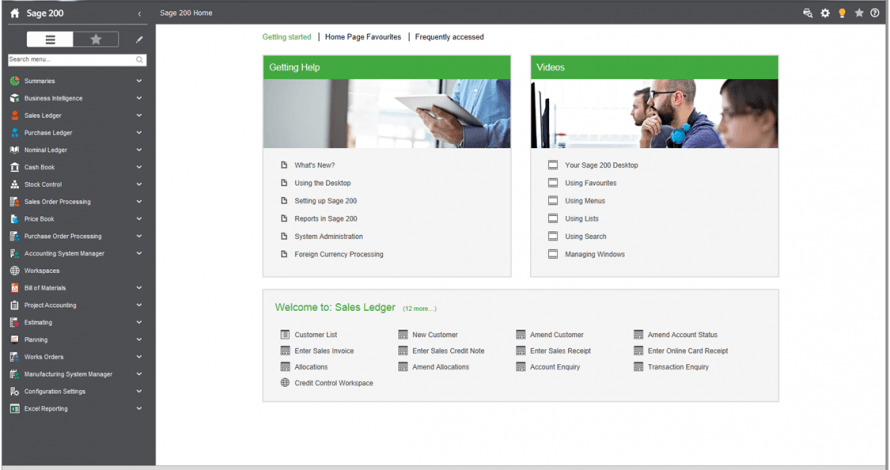Screen dimensions: 890x470
Task: Click the magnifier icon in search box
Action: (x=139, y=60)
